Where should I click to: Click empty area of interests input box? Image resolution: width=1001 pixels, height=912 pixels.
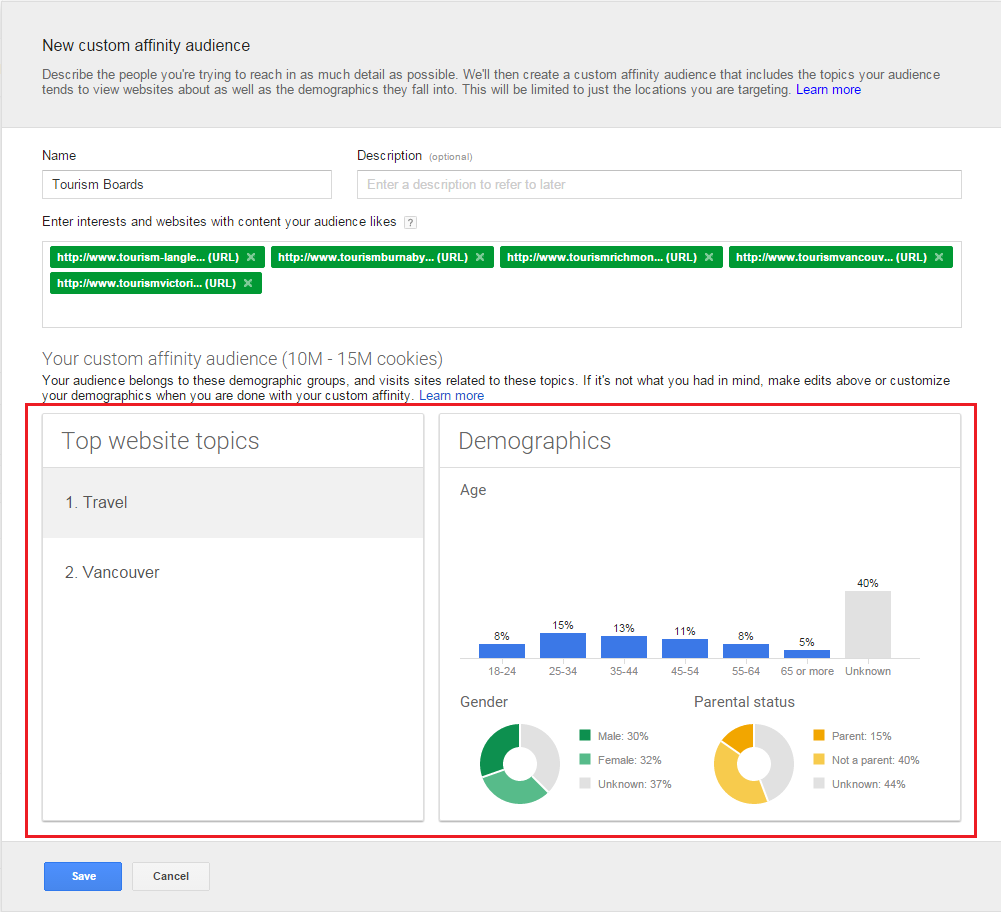point(600,310)
